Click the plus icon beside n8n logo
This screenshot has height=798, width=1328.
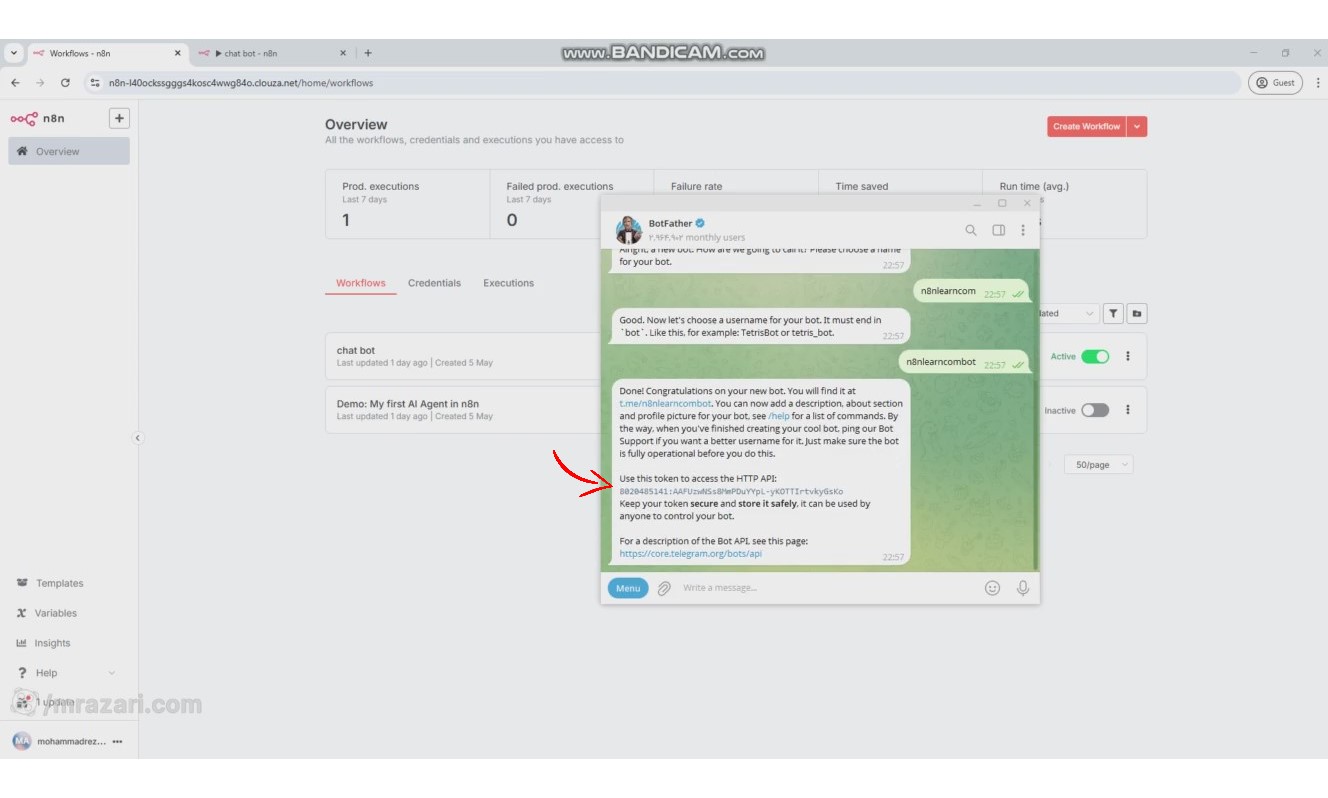coord(119,118)
